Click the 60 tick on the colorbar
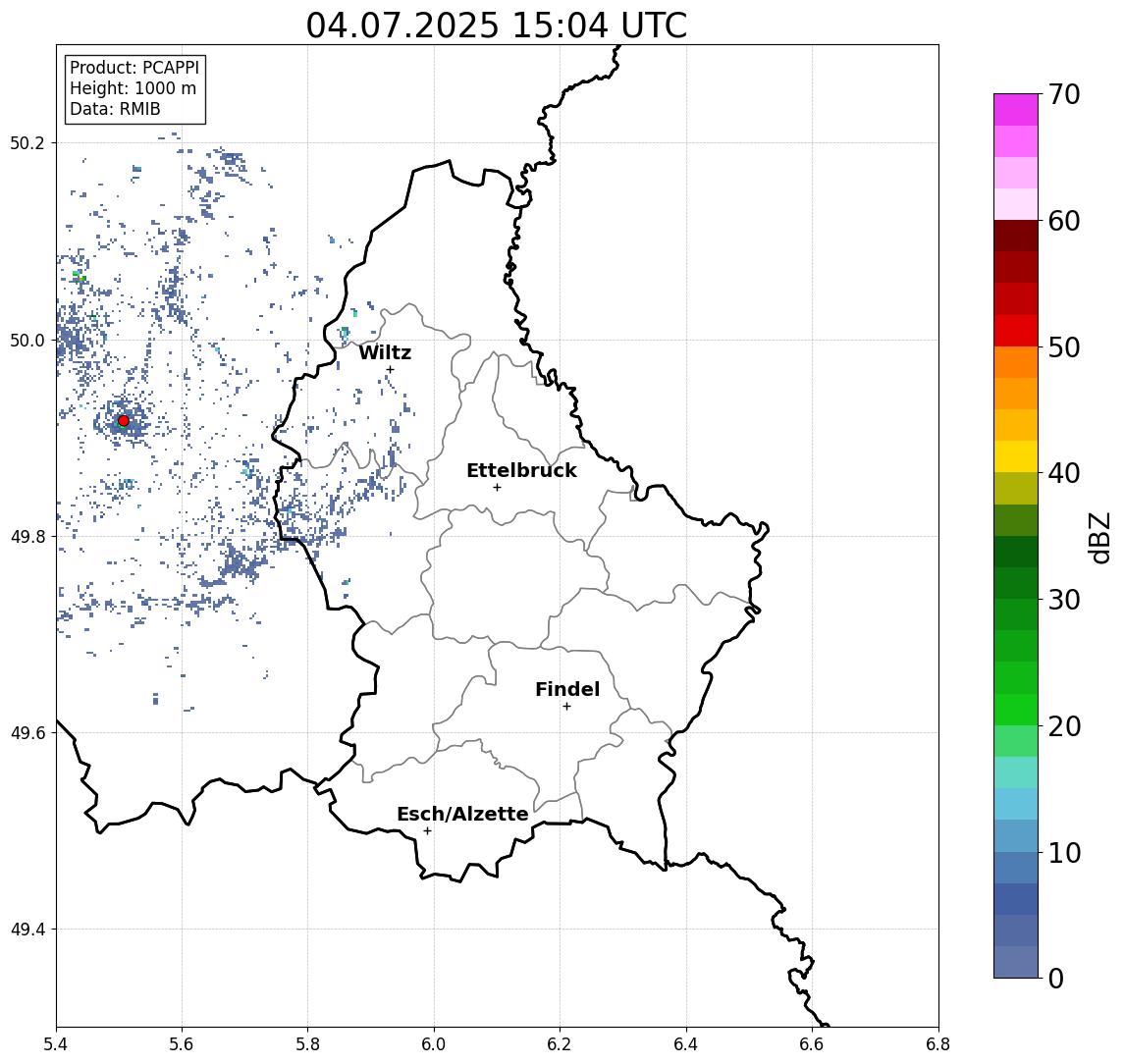 point(1063,221)
